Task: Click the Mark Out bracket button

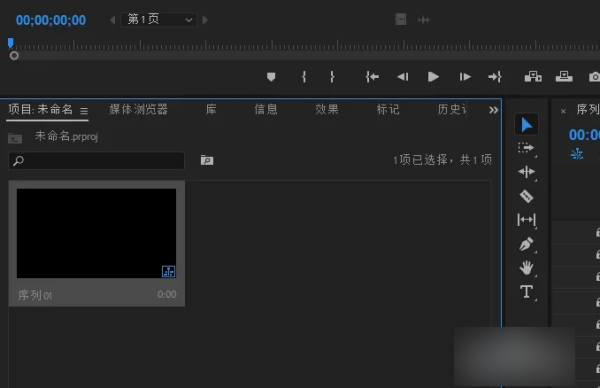Action: coord(332,77)
